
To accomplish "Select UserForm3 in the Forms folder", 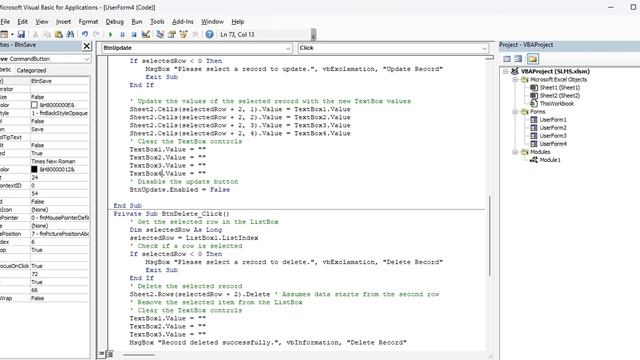I will point(553,136).
